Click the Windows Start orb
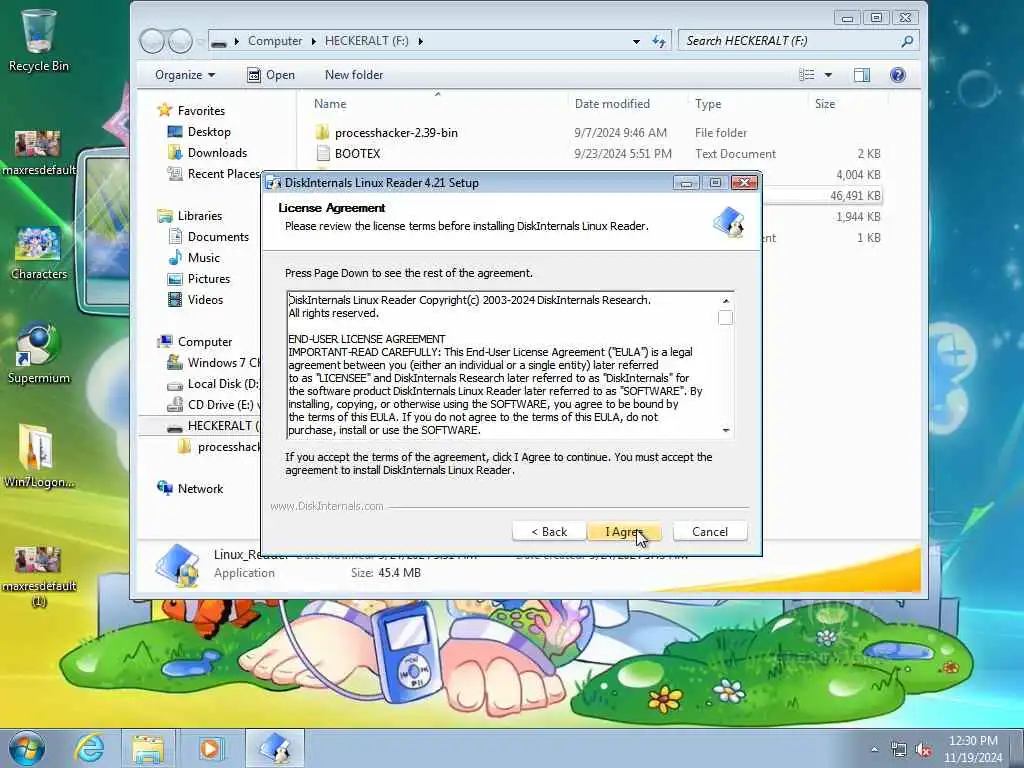This screenshot has height=768, width=1024. [27, 748]
